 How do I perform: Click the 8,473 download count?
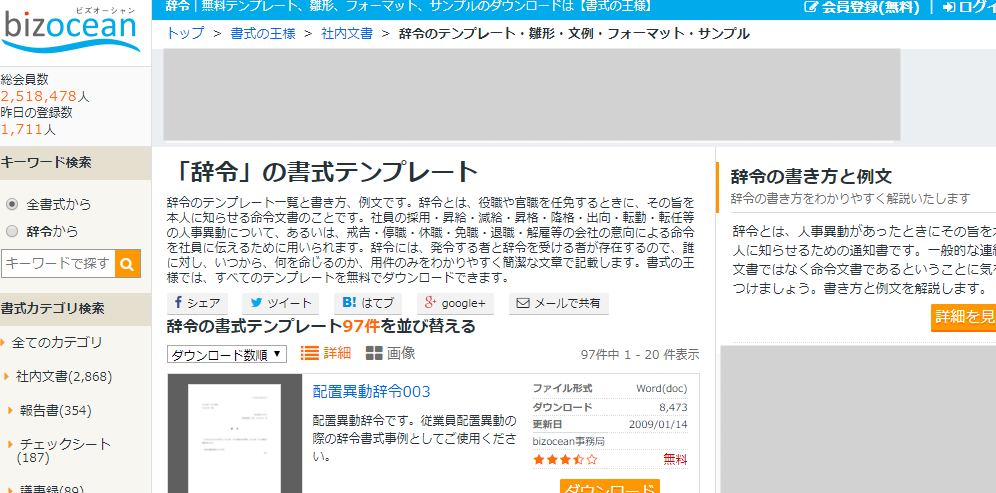[x=673, y=407]
